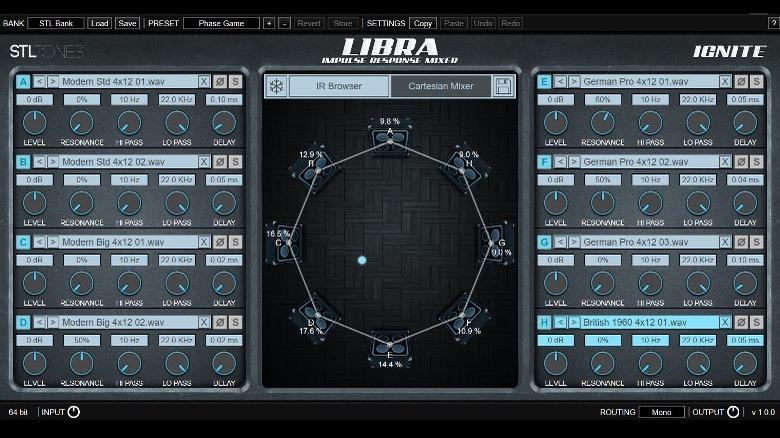Switch to the Cartesian Mixer tab
This screenshot has width=780, height=438.
440,86
